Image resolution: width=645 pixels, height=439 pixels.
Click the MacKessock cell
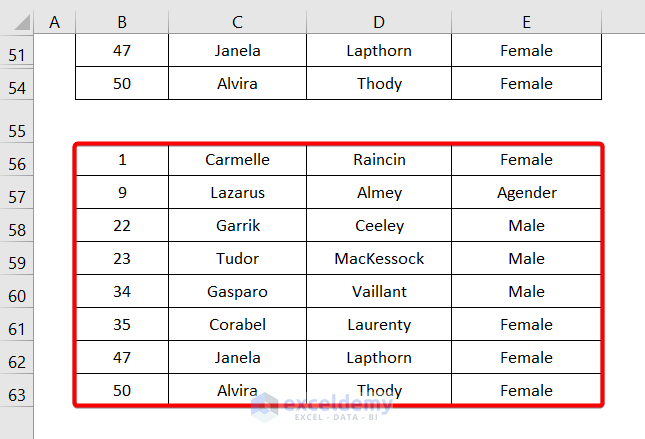click(379, 259)
